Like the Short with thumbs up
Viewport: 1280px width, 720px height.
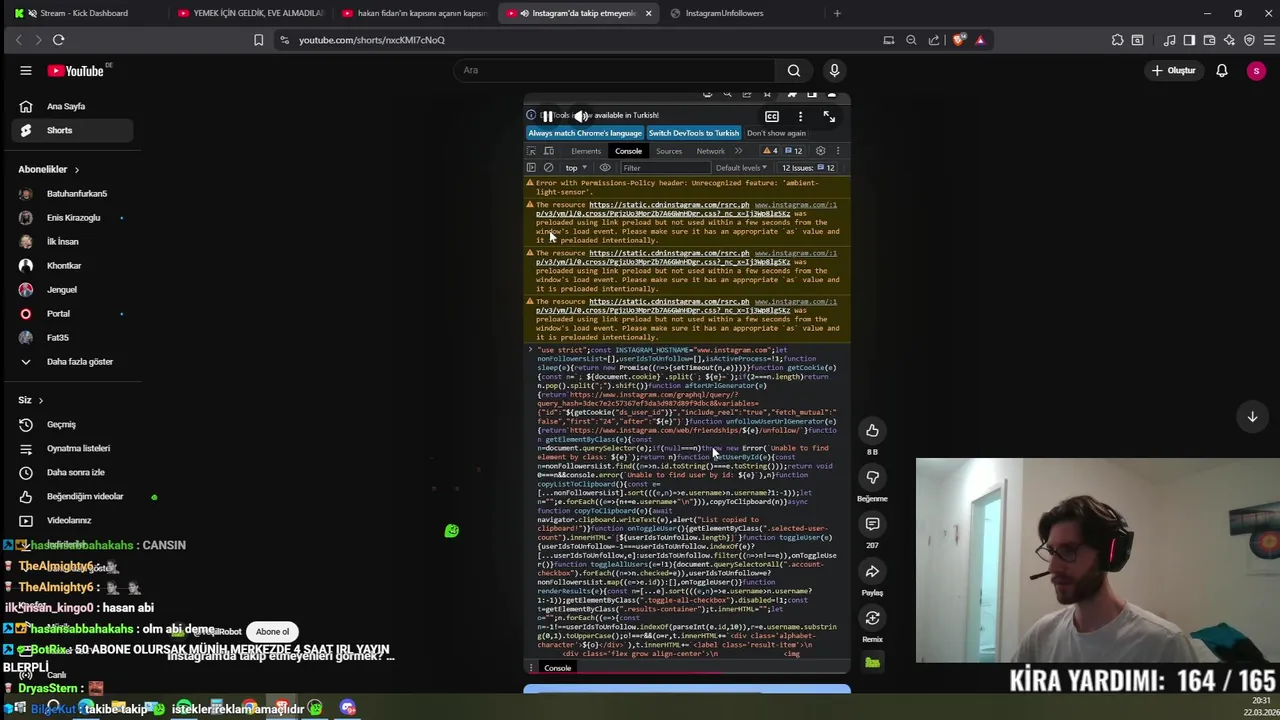coord(872,430)
